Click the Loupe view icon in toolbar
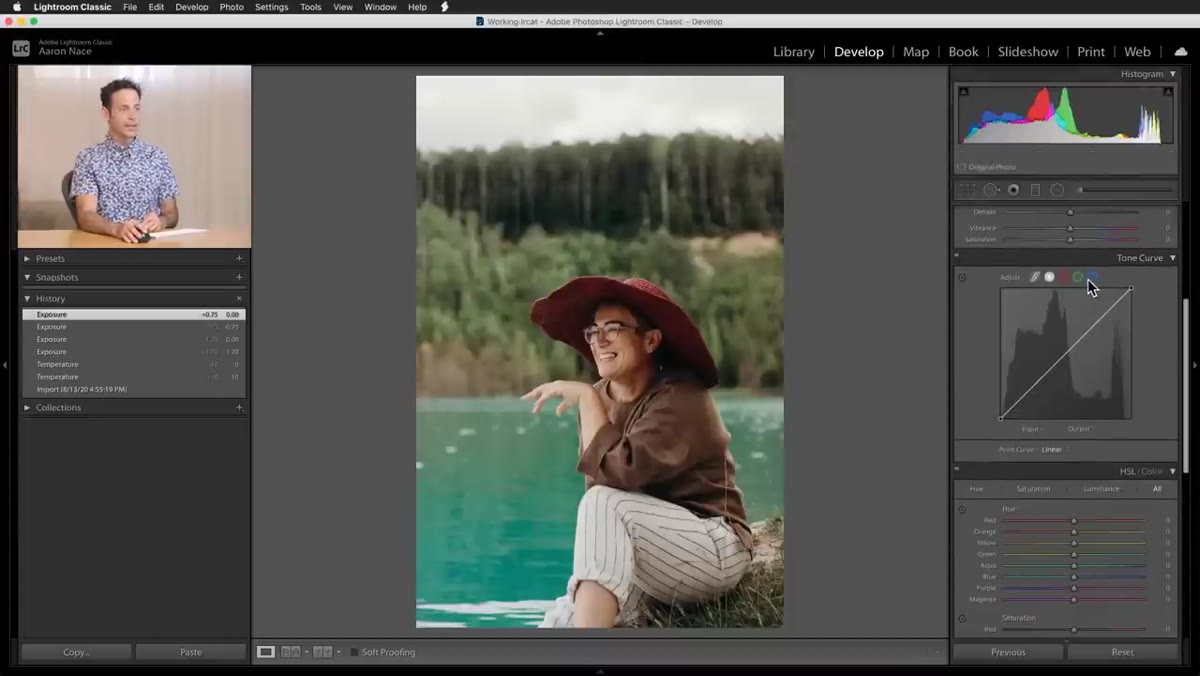The width and height of the screenshot is (1200, 676). click(265, 652)
